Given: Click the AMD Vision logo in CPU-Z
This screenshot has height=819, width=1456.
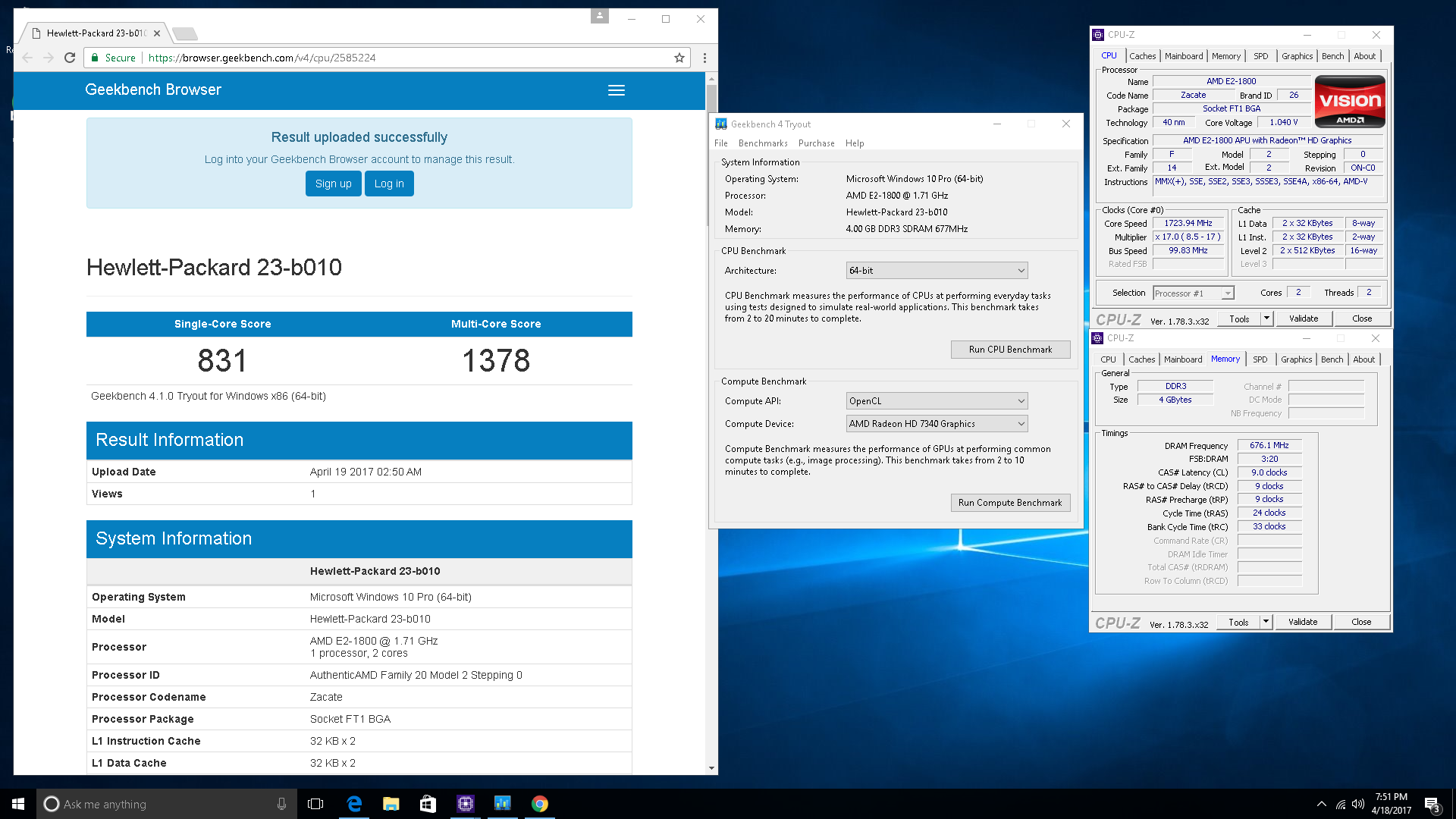Looking at the screenshot, I should [x=1350, y=101].
